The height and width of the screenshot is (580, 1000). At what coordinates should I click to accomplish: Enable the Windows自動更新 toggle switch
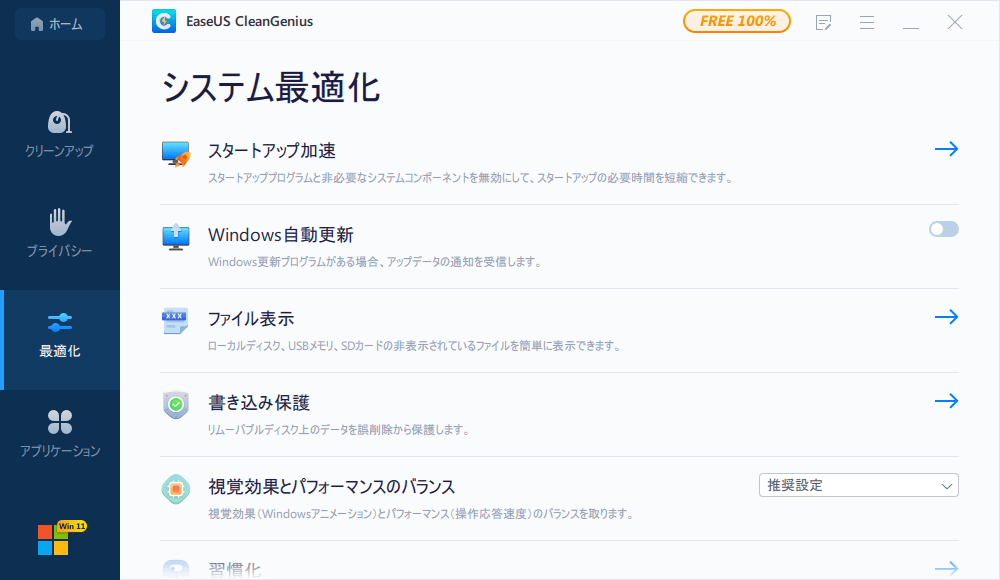(x=942, y=229)
